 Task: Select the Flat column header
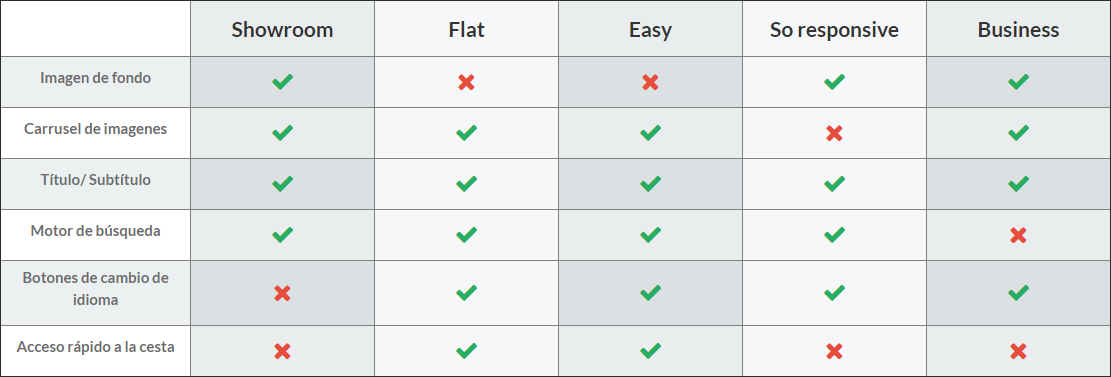click(466, 30)
